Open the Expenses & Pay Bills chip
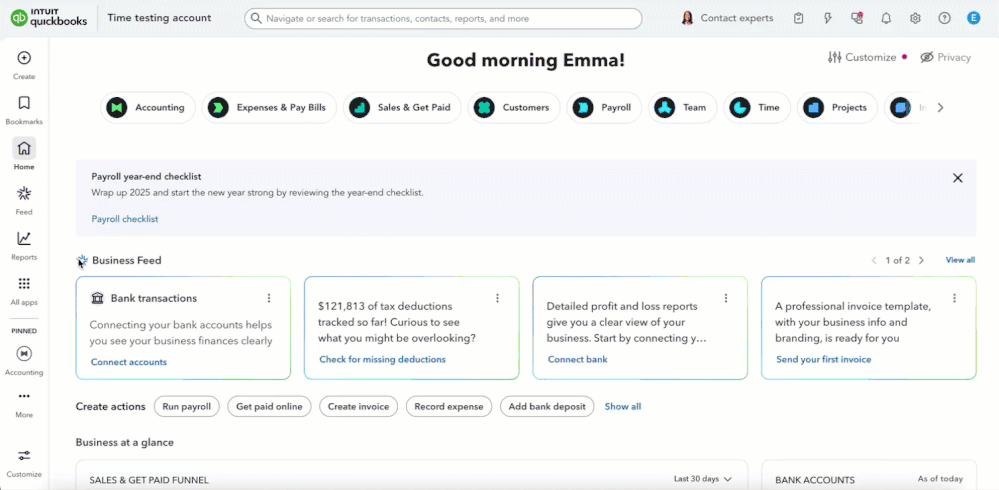The width and height of the screenshot is (999, 490). 268,108
